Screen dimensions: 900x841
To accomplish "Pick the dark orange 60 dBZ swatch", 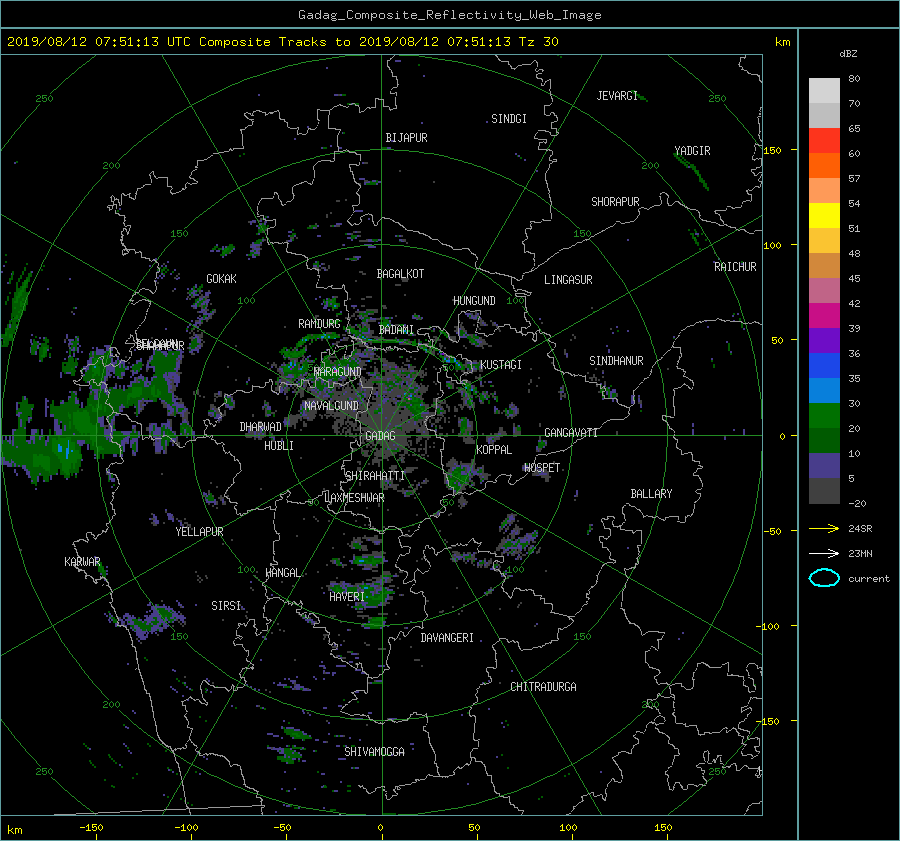I will [x=824, y=165].
